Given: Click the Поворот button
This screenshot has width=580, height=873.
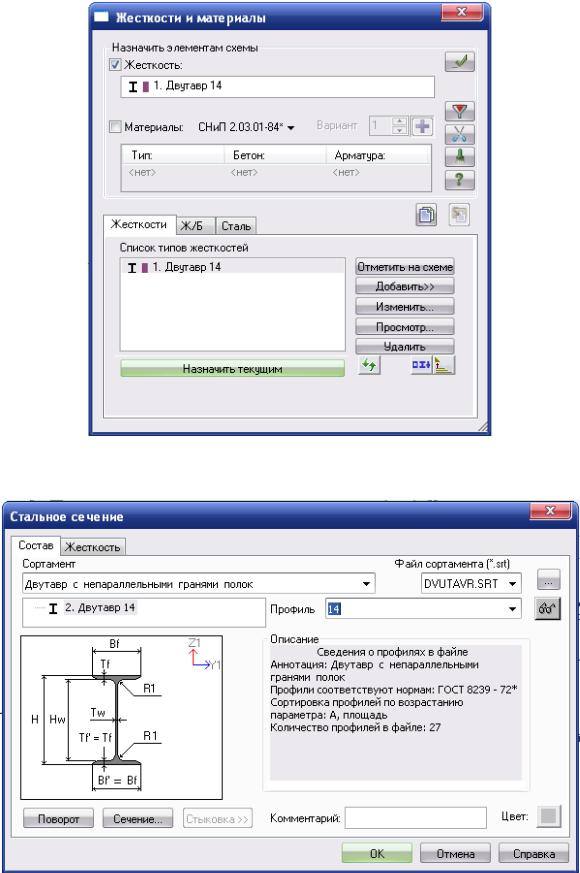Looking at the screenshot, I should click(x=58, y=818).
